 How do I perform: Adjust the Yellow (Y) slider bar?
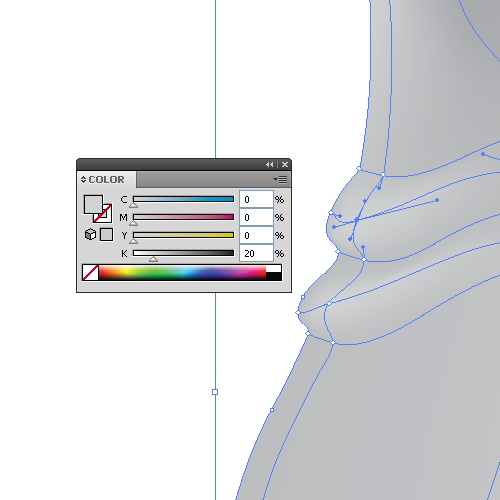pos(183,235)
